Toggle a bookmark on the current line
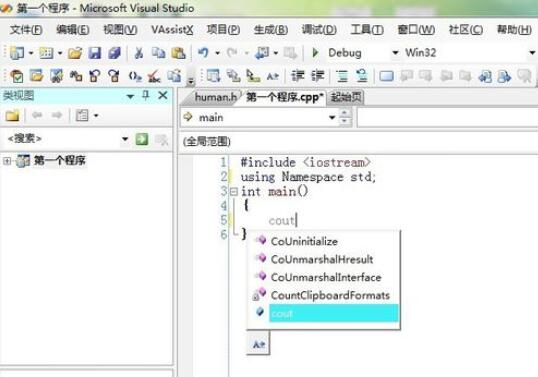The width and height of the screenshot is (538, 377). coord(386,76)
